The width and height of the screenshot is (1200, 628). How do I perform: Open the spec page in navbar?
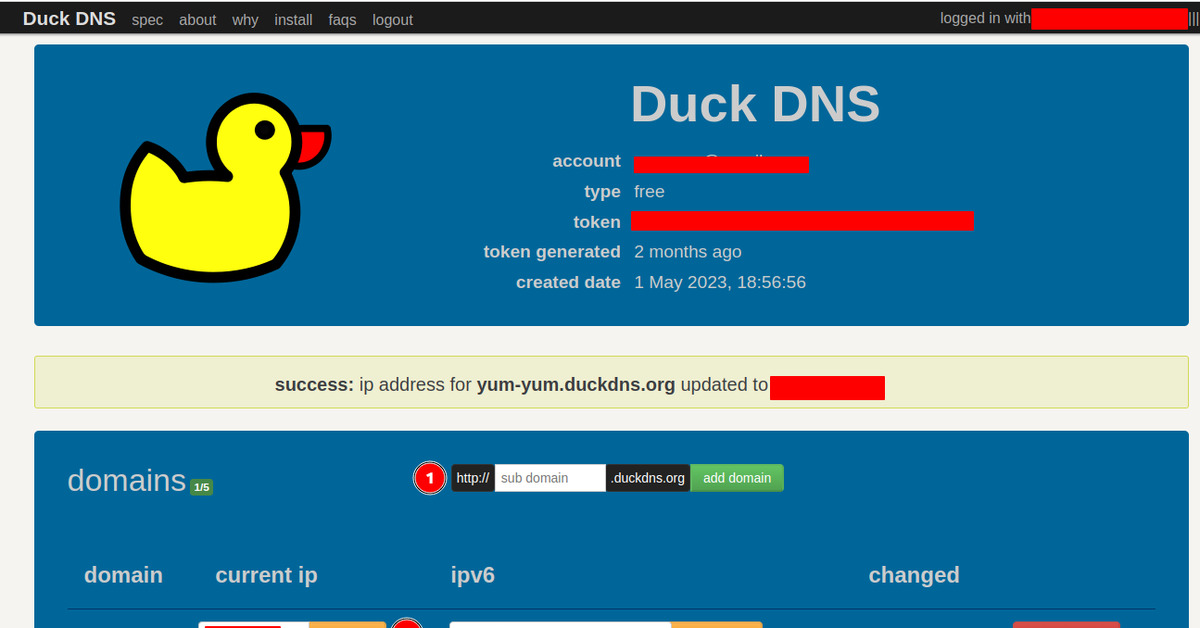click(x=147, y=20)
